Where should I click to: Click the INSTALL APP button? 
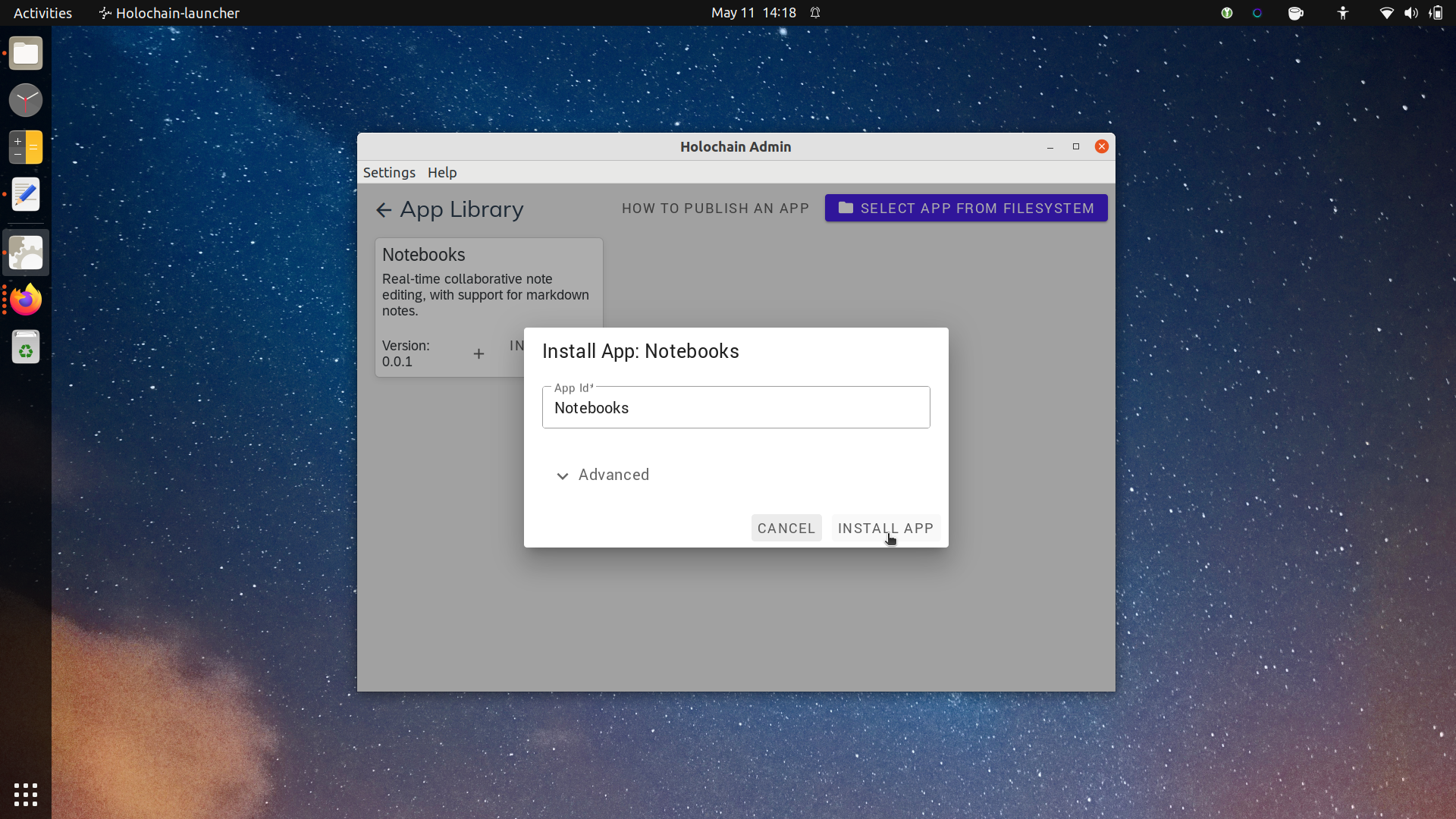click(885, 528)
